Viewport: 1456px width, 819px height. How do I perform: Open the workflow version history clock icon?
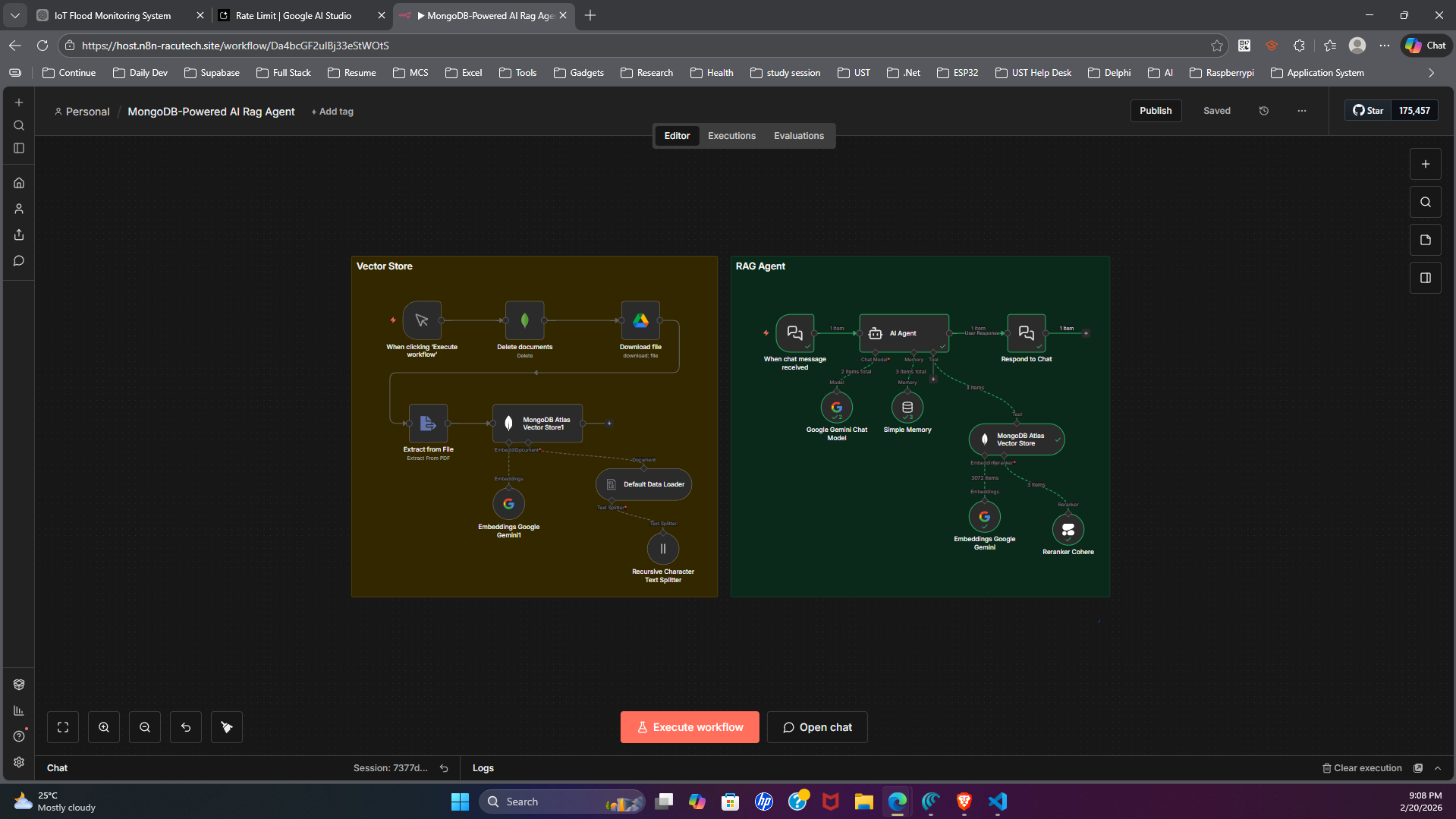coord(1263,111)
